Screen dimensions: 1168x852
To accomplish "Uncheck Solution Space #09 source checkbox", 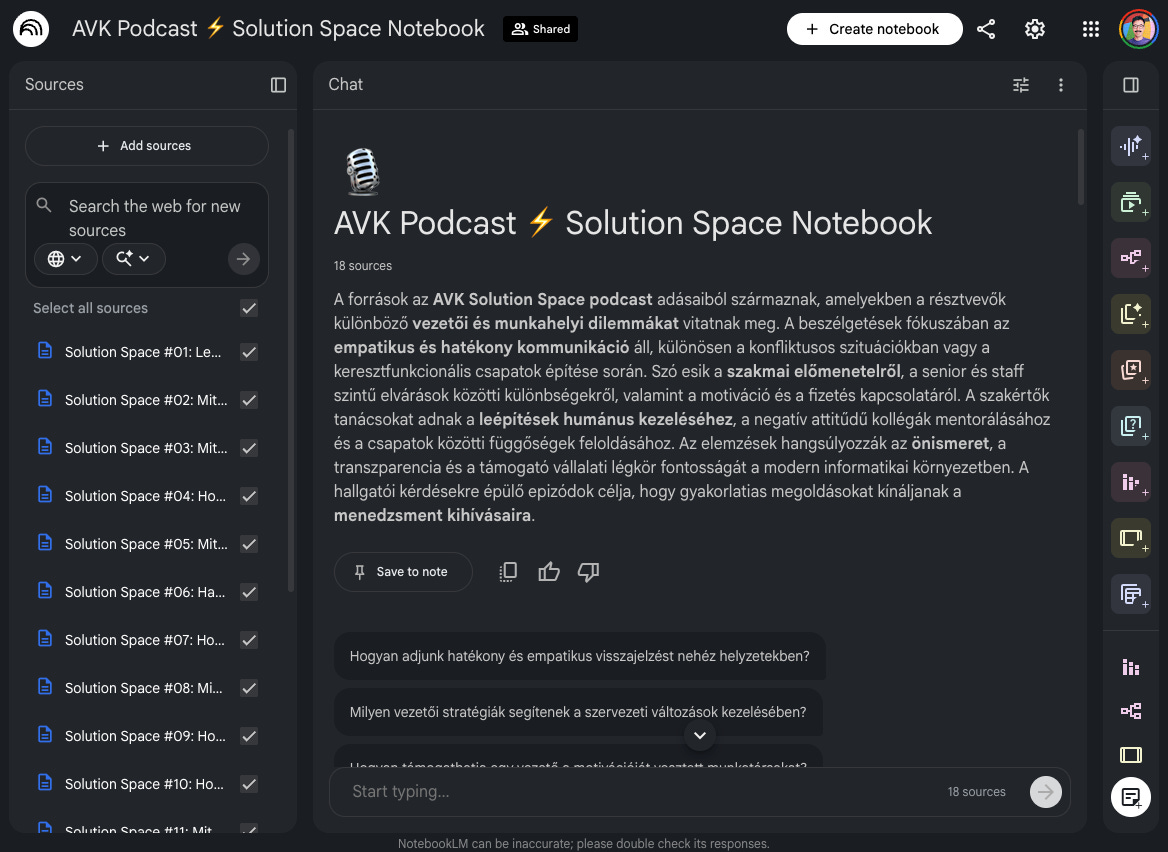I will 250,737.
